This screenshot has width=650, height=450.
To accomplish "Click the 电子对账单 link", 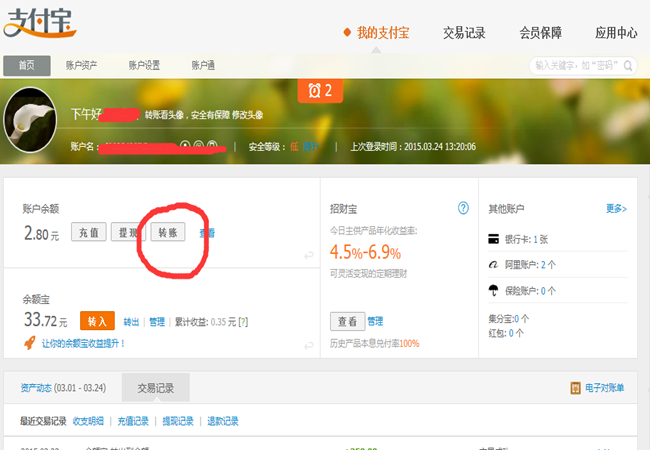I will pos(604,388).
